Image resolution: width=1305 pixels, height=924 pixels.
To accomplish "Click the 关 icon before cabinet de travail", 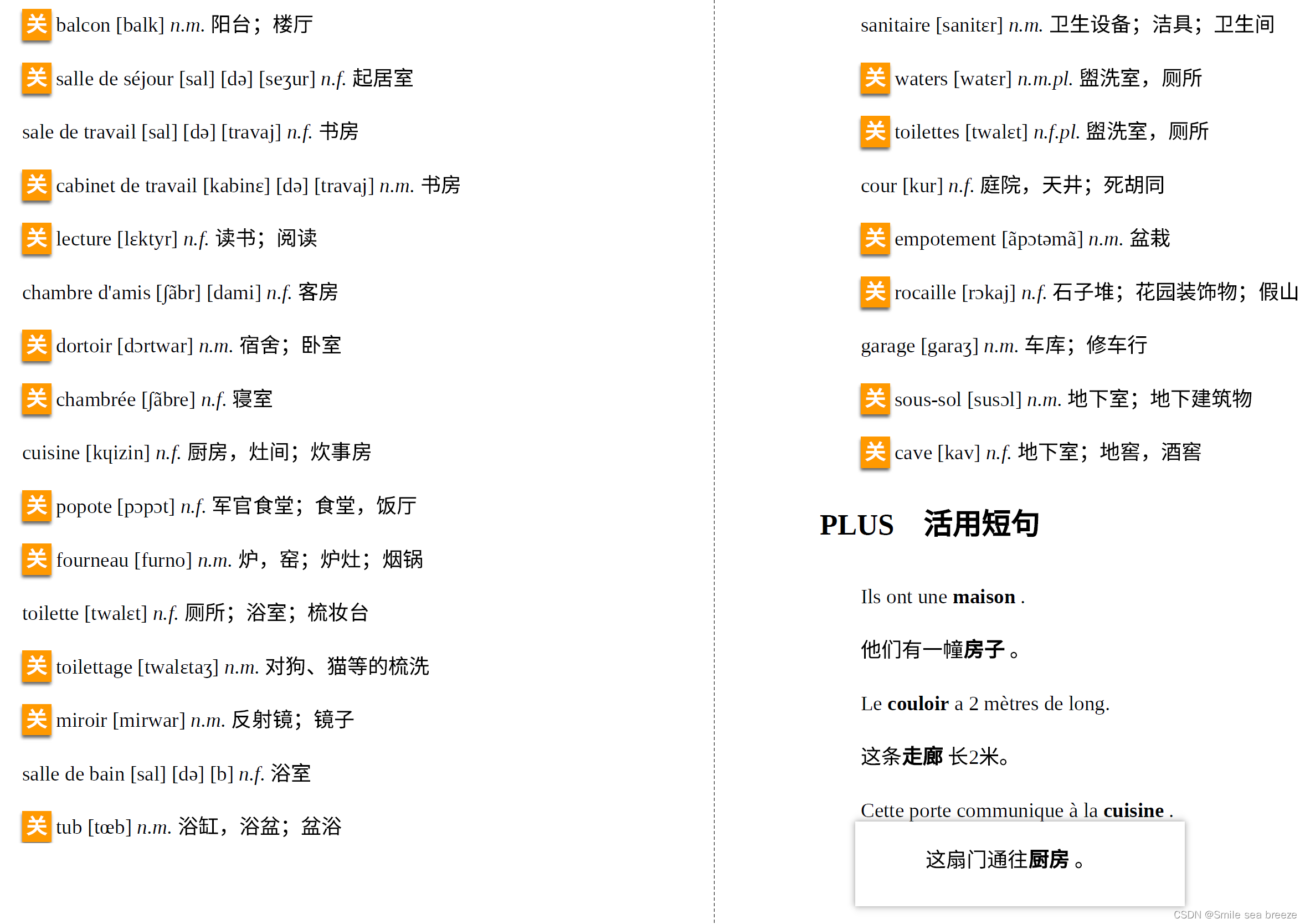I will pyautogui.click(x=37, y=185).
